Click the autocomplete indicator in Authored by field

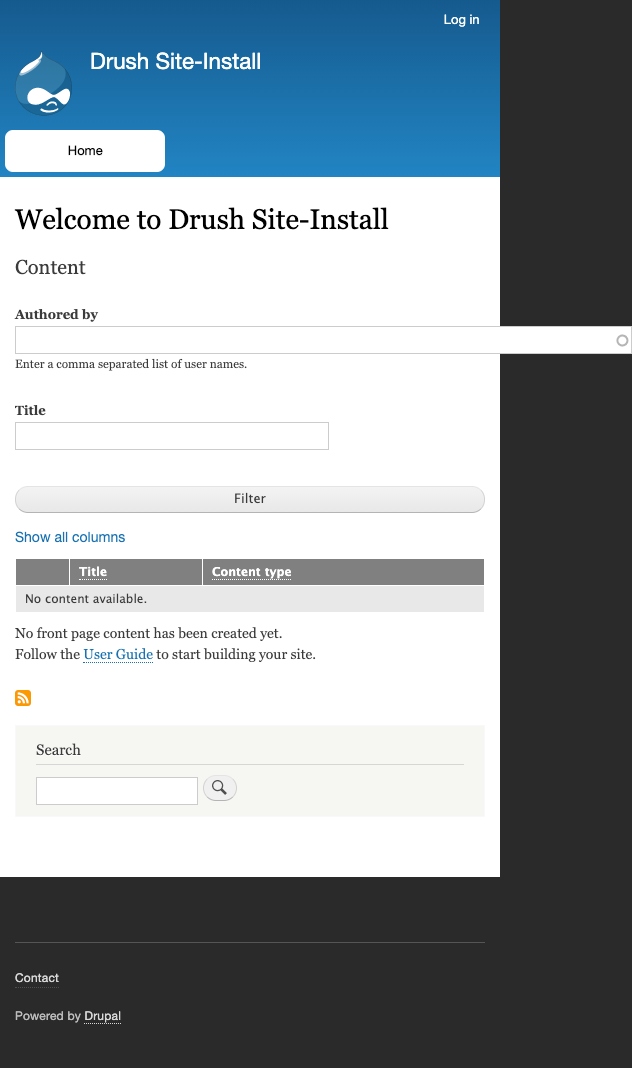[x=621, y=340]
